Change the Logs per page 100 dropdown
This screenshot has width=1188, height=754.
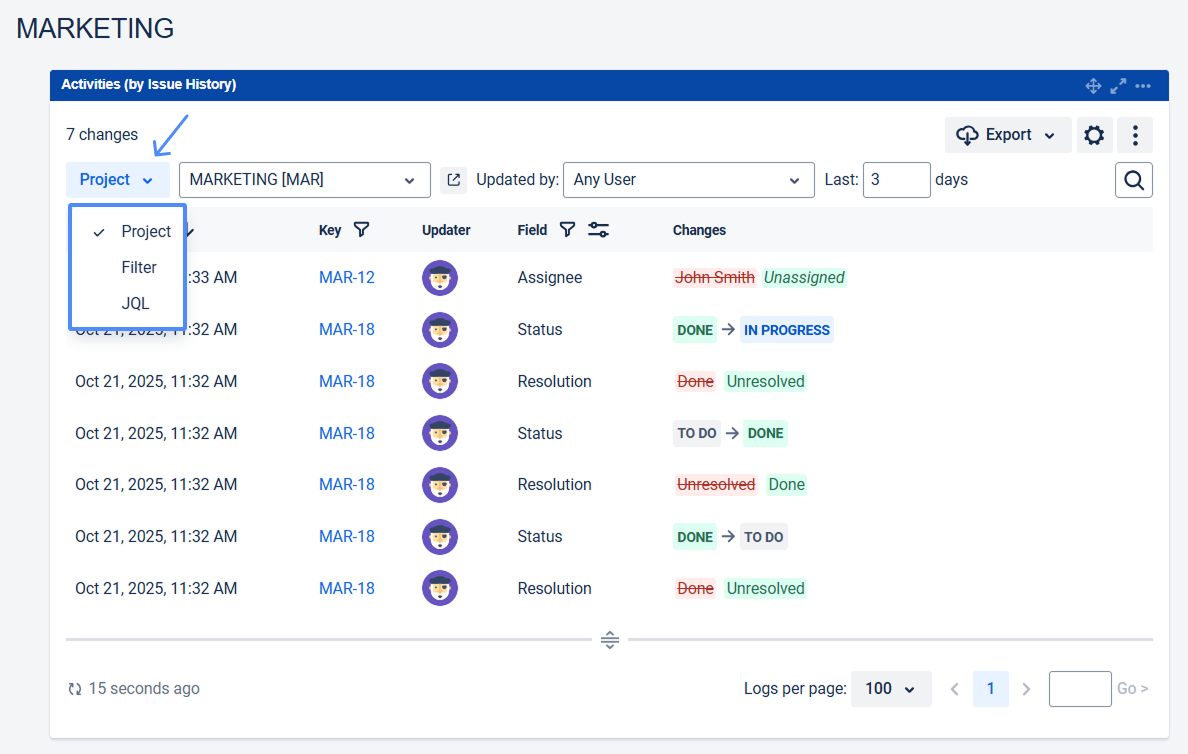click(890, 689)
